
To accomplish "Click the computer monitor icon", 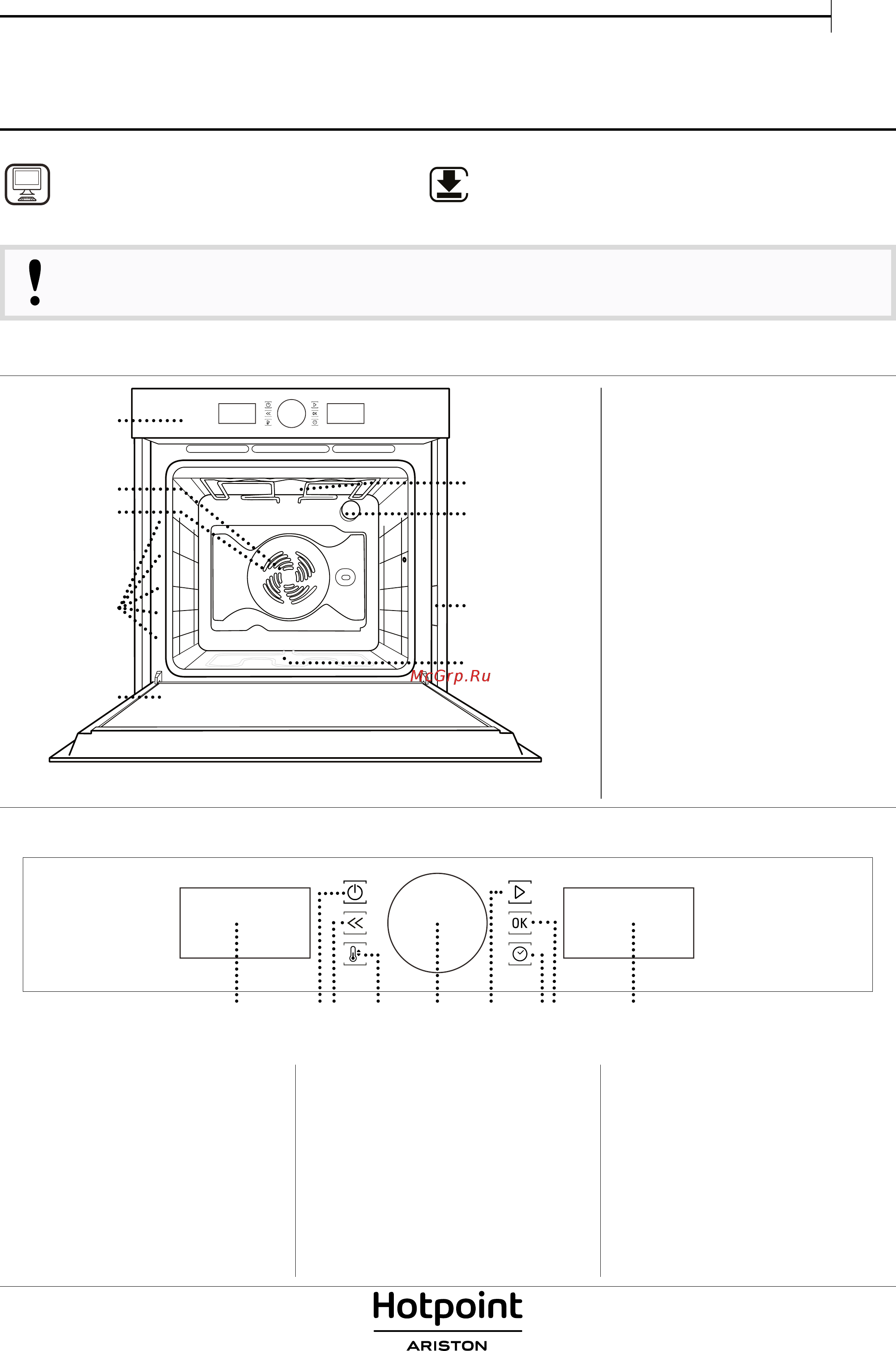I will pyautogui.click(x=27, y=184).
